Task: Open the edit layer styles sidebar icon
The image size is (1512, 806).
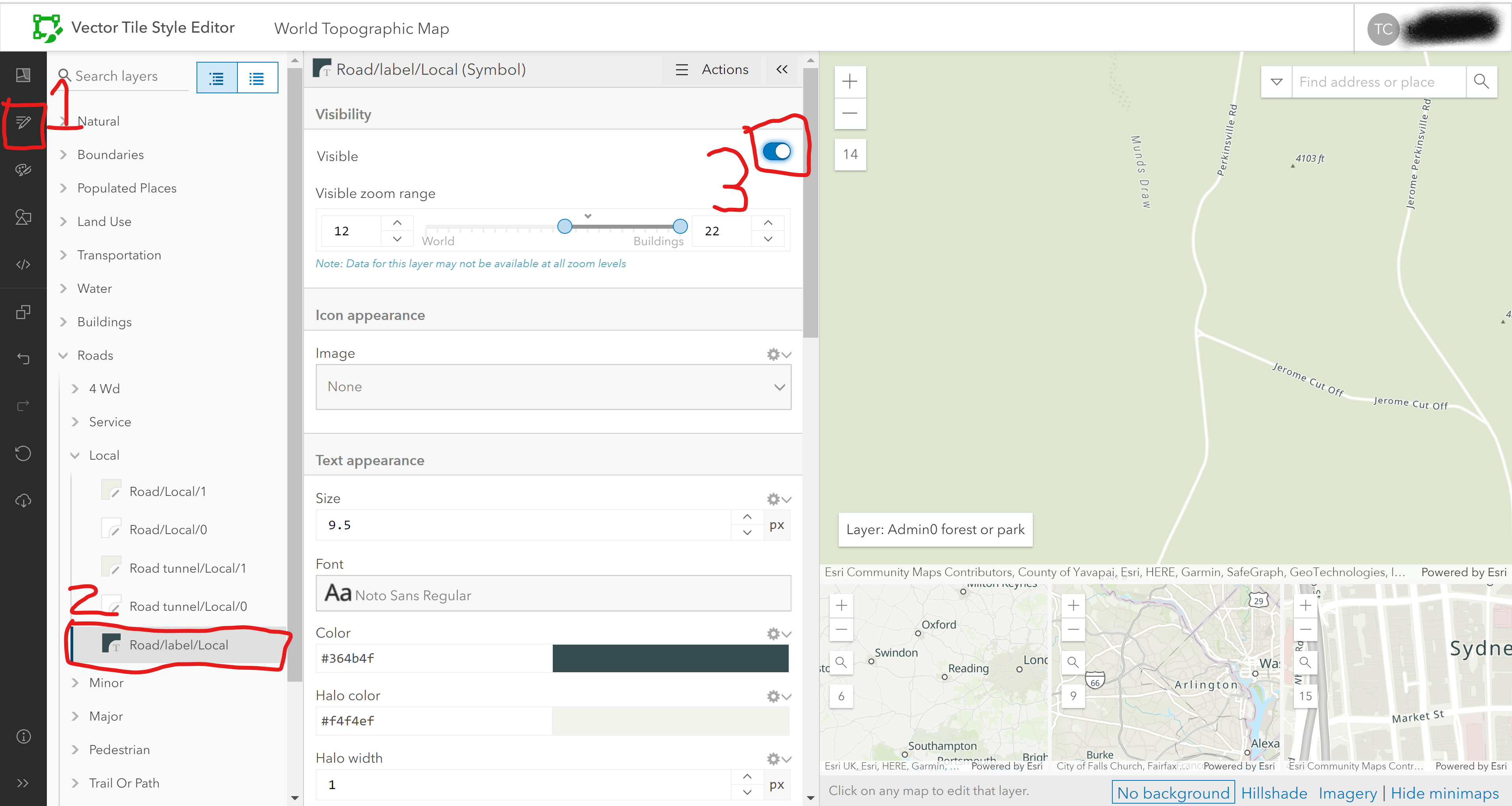Action: point(24,123)
